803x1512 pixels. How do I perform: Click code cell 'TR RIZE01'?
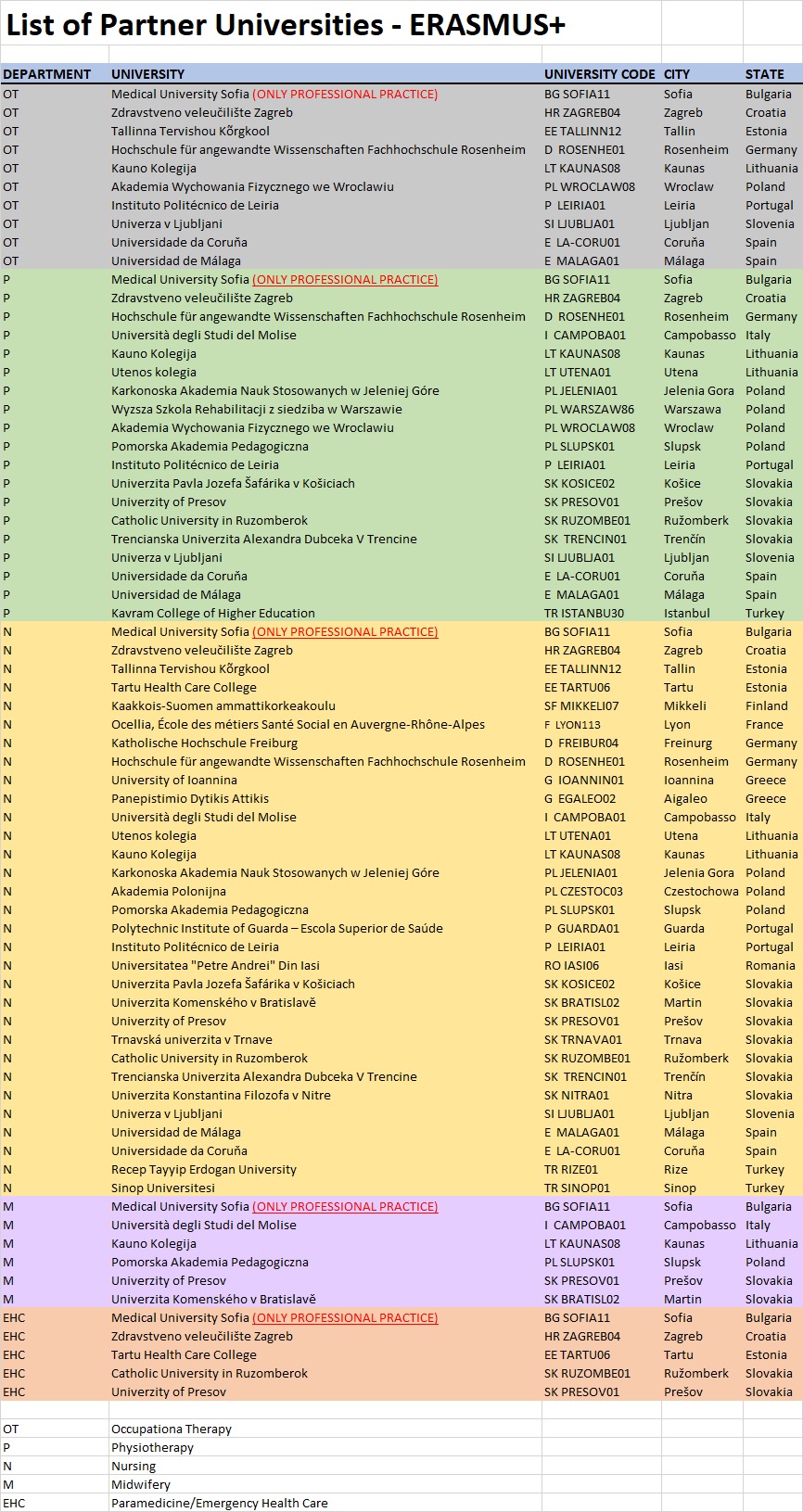pyautogui.click(x=571, y=1169)
